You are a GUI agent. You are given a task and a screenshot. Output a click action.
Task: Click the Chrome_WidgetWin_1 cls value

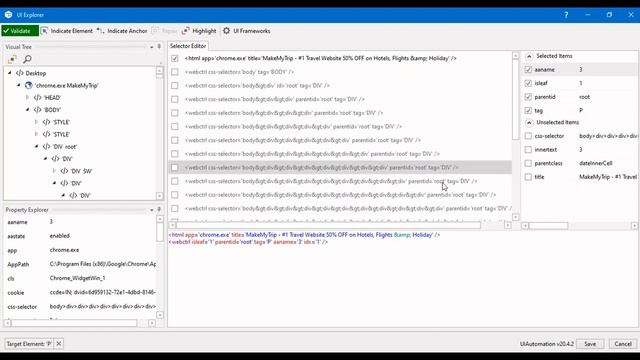[77, 278]
